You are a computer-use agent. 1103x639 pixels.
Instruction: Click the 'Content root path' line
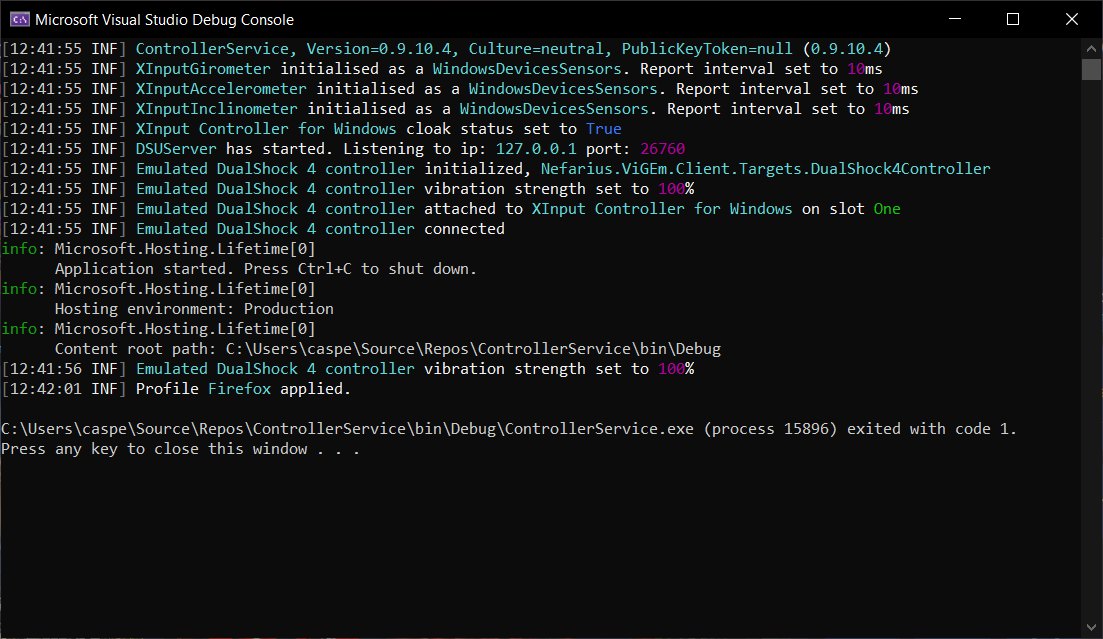pos(388,349)
